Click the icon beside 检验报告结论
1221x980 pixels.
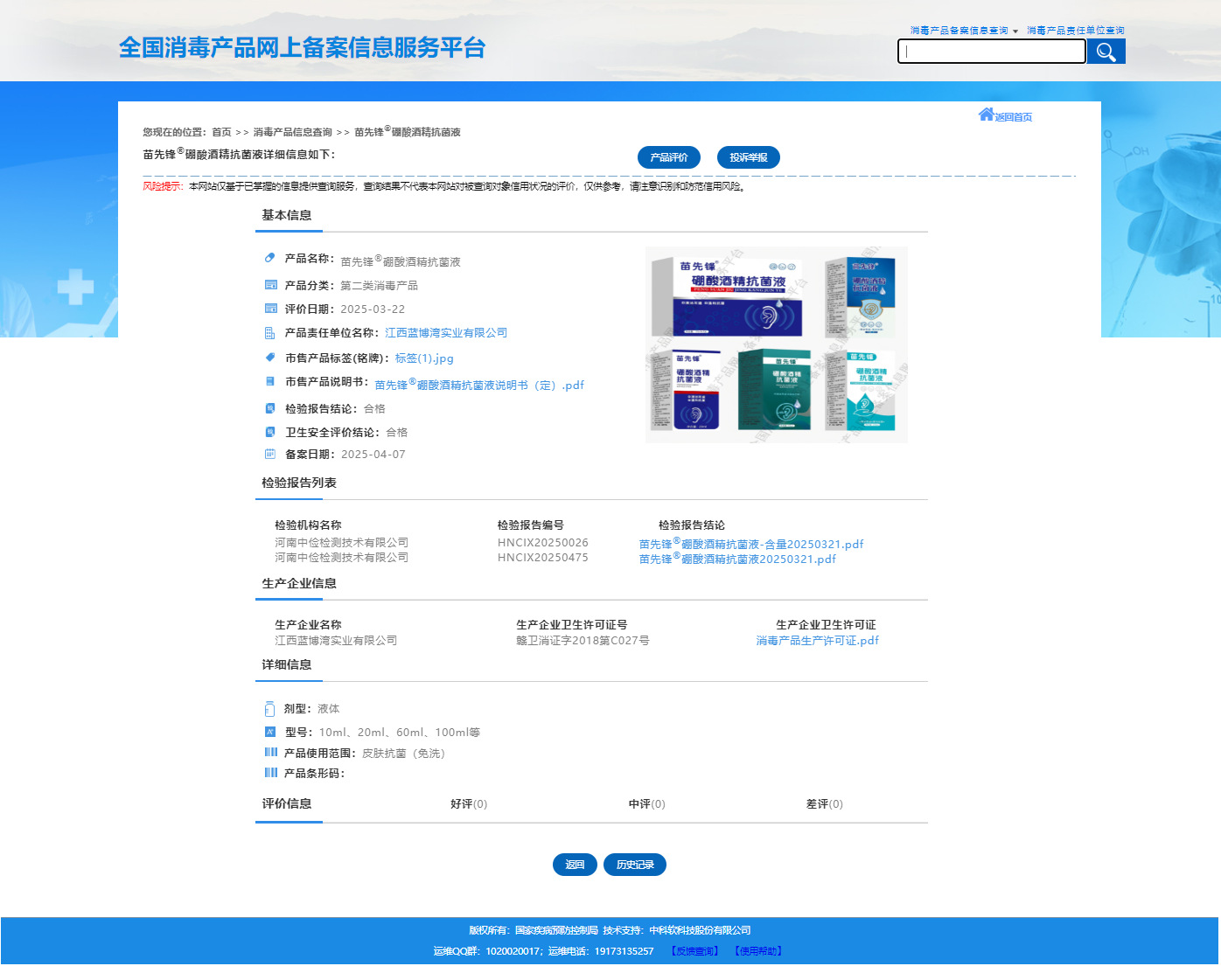[x=270, y=408]
